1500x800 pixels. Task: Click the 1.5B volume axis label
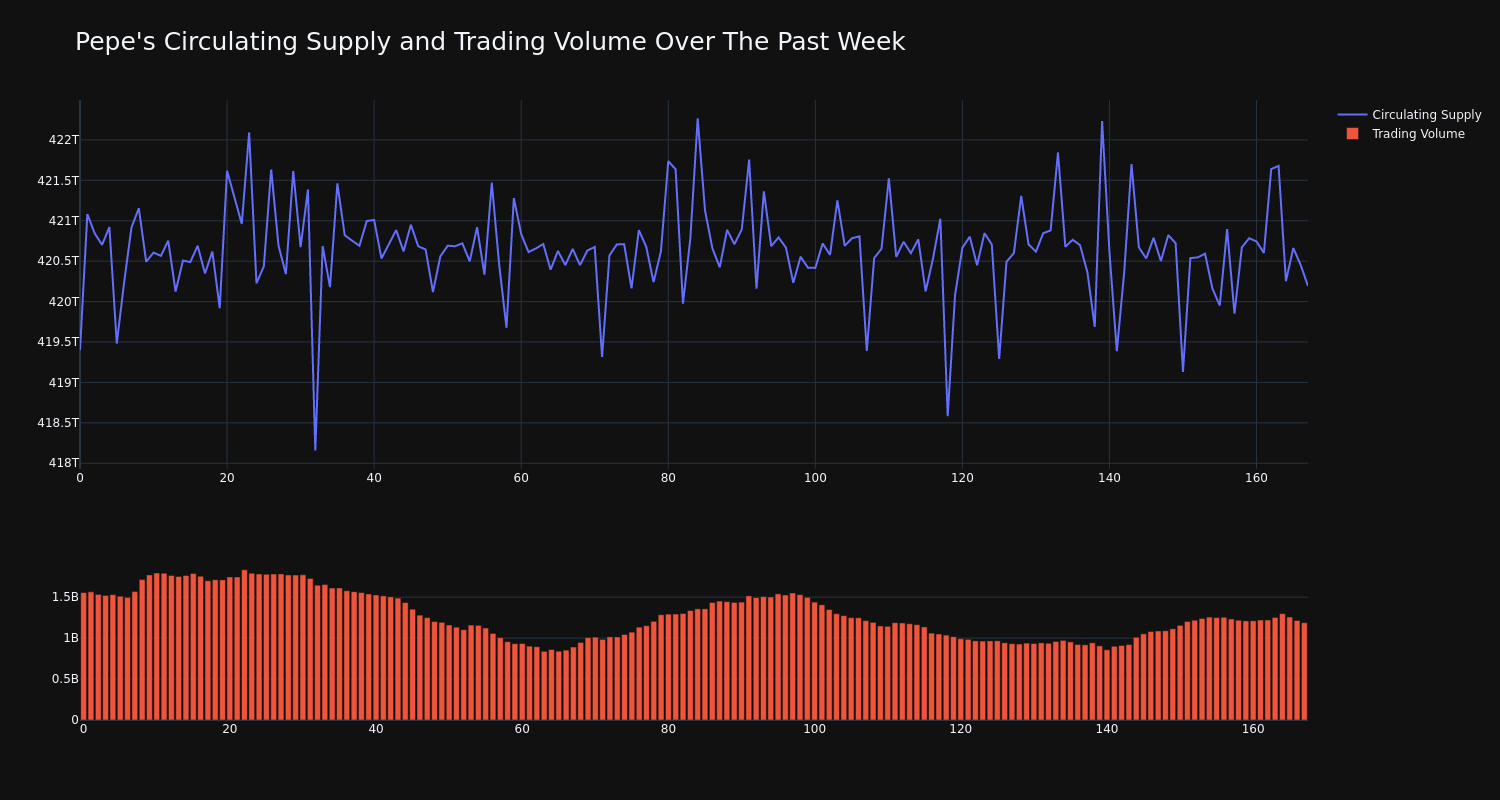coord(64,597)
